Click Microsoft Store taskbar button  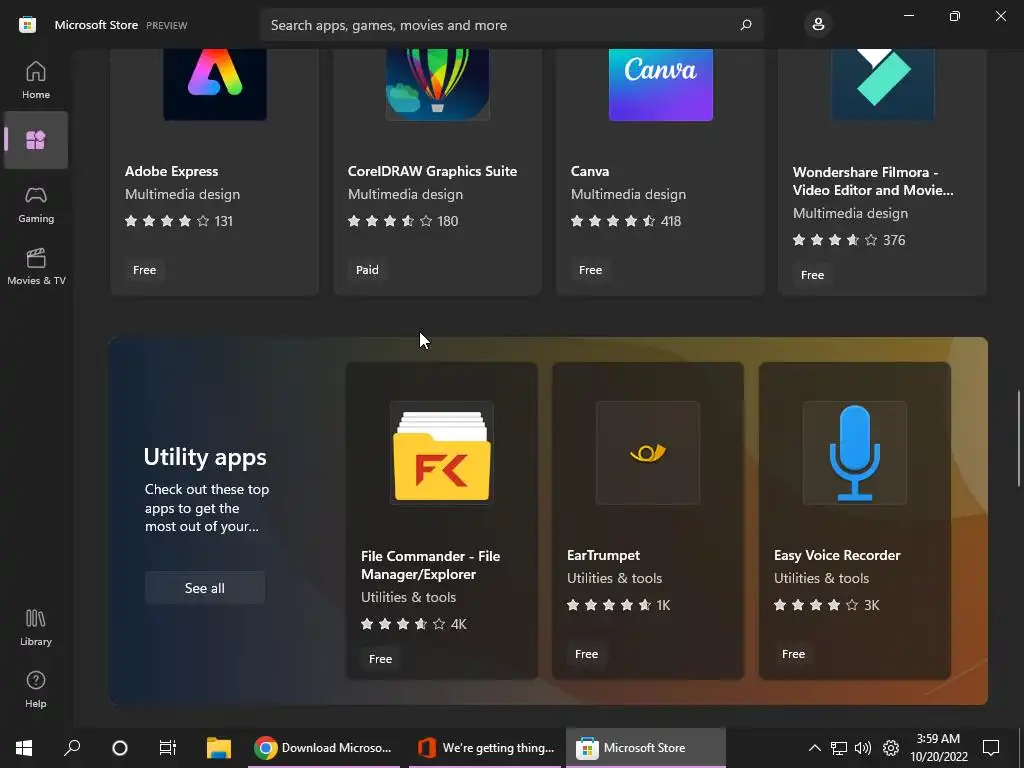click(645, 748)
